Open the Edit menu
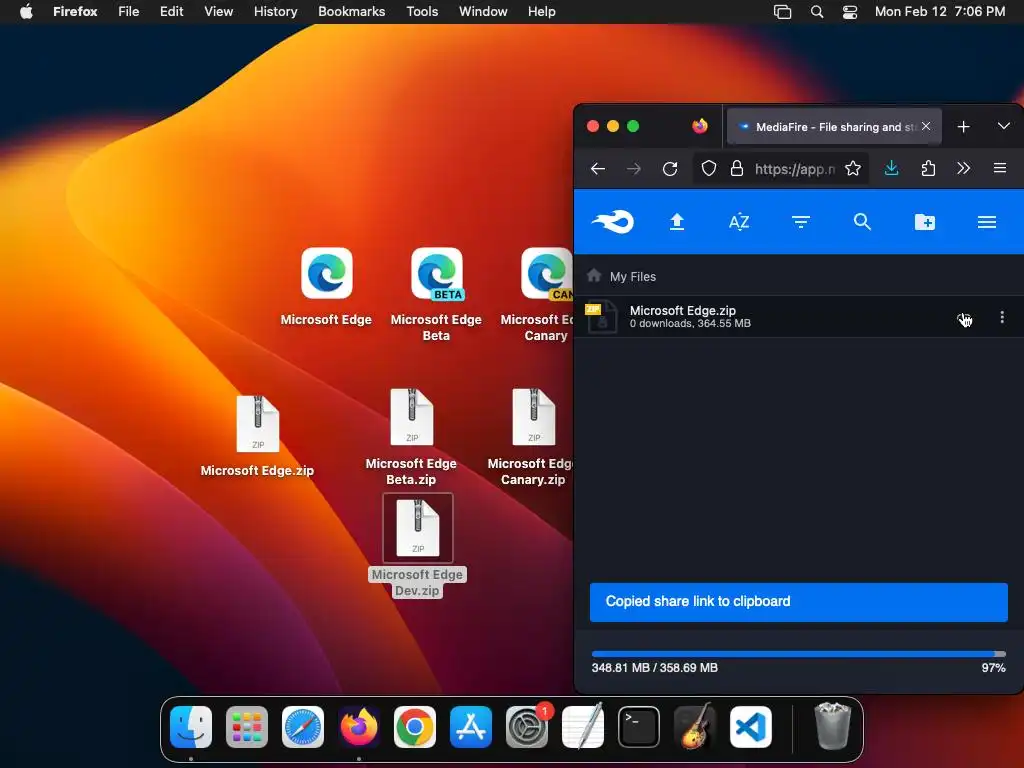Screen dimensions: 1024x768 (x=171, y=11)
